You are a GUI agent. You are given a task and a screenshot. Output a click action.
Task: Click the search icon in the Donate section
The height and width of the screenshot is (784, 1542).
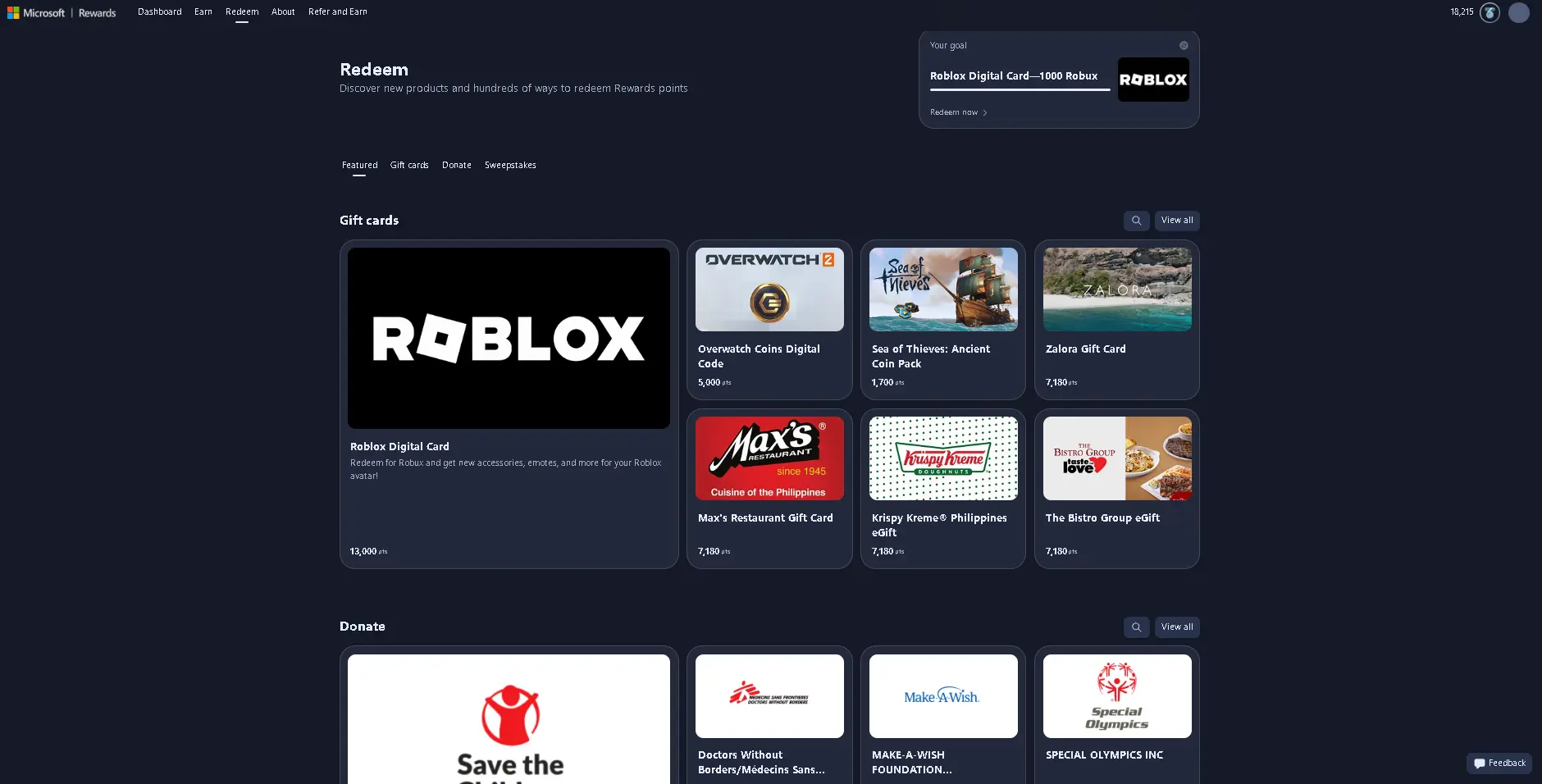1136,627
